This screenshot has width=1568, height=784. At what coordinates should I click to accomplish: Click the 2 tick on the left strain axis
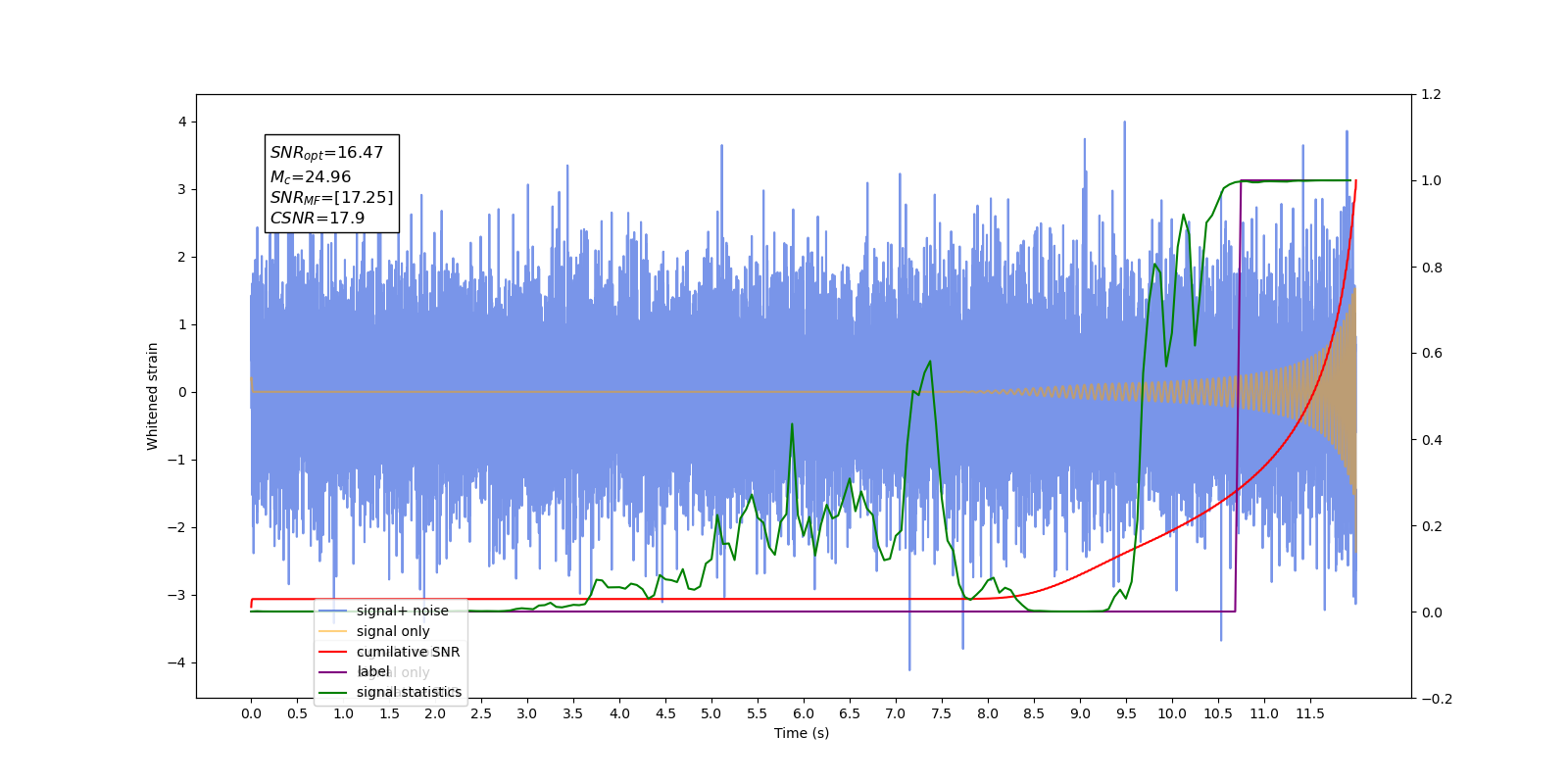click(182, 257)
